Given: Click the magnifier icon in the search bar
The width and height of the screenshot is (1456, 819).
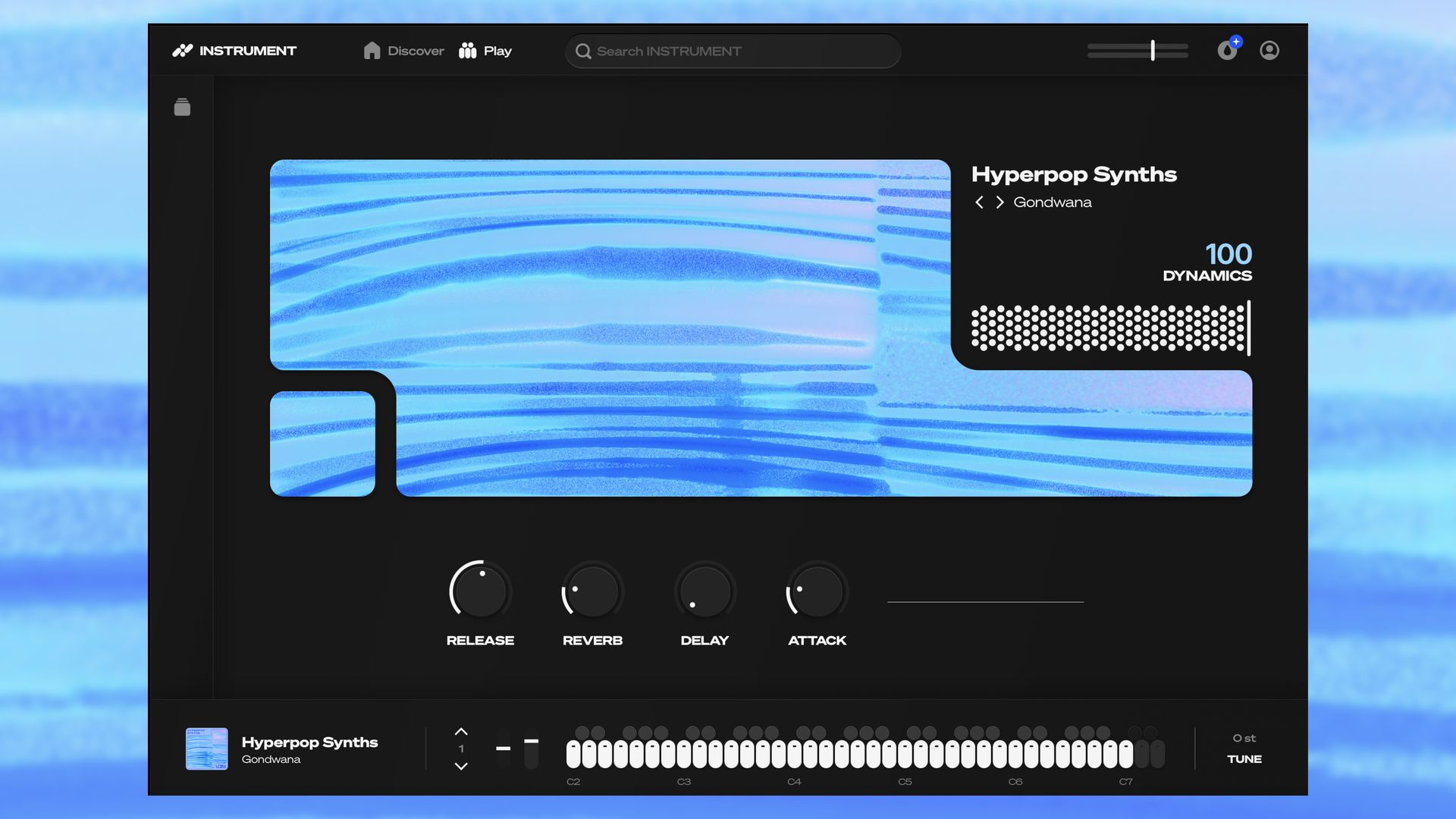Looking at the screenshot, I should point(583,51).
